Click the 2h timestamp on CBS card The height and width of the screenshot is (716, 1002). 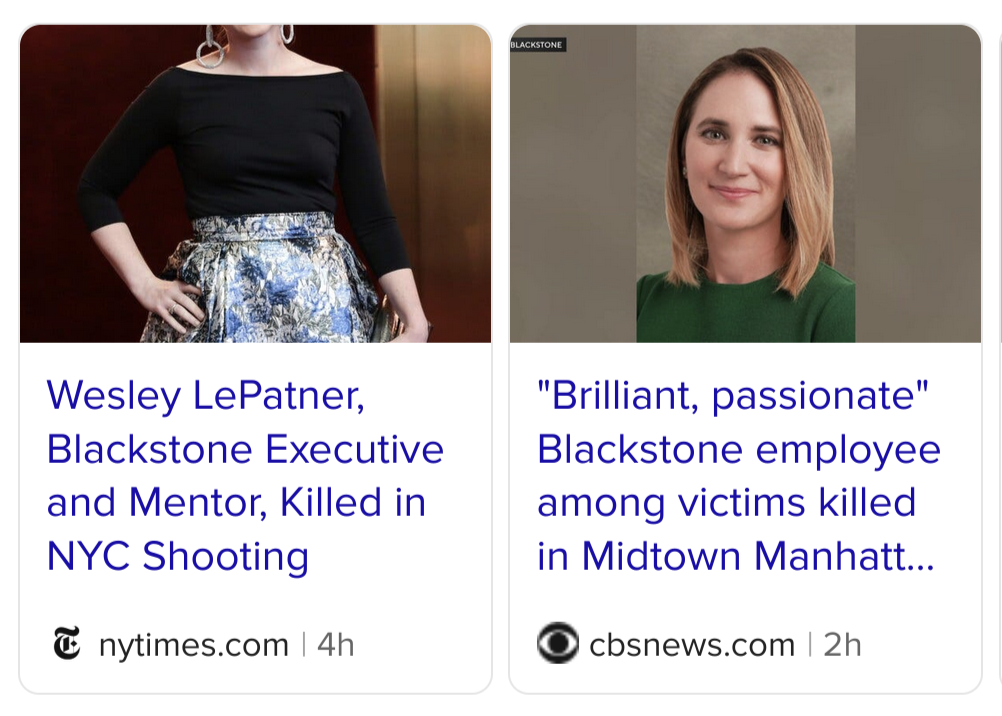click(x=842, y=645)
